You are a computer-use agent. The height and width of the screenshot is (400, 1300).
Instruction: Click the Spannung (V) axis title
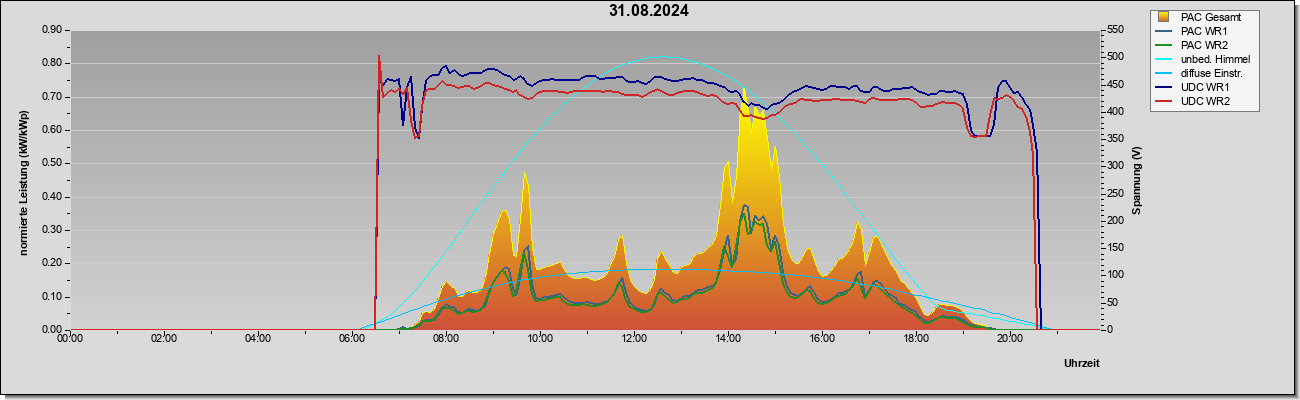[x=1137, y=180]
